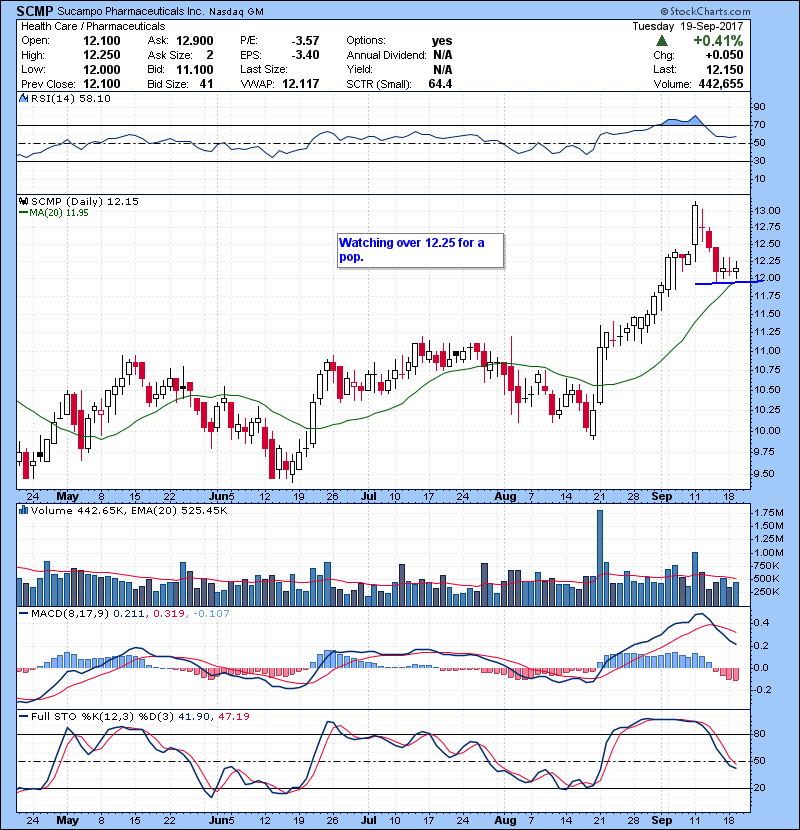This screenshot has height=830, width=800.
Task: Click the 13.00 price axis label
Action: coord(767,211)
